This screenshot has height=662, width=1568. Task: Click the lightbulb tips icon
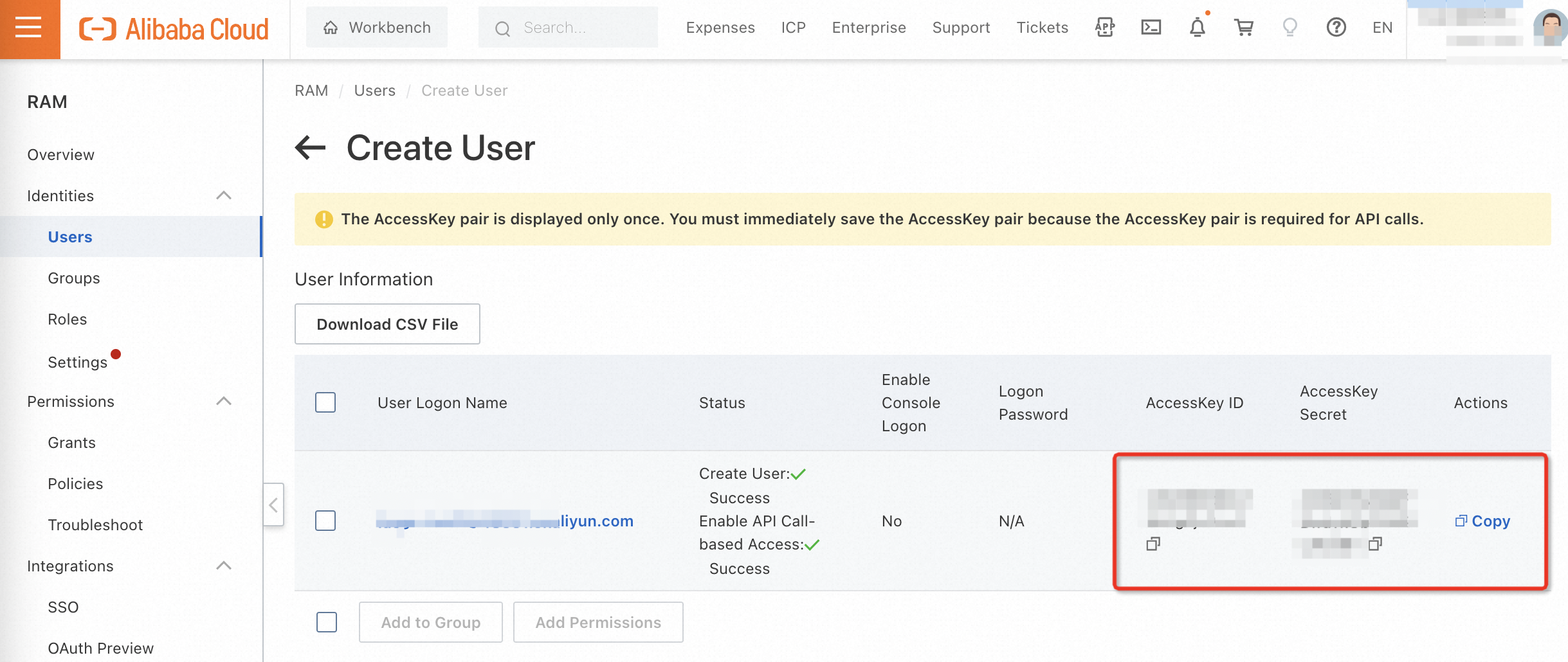pyautogui.click(x=1290, y=28)
